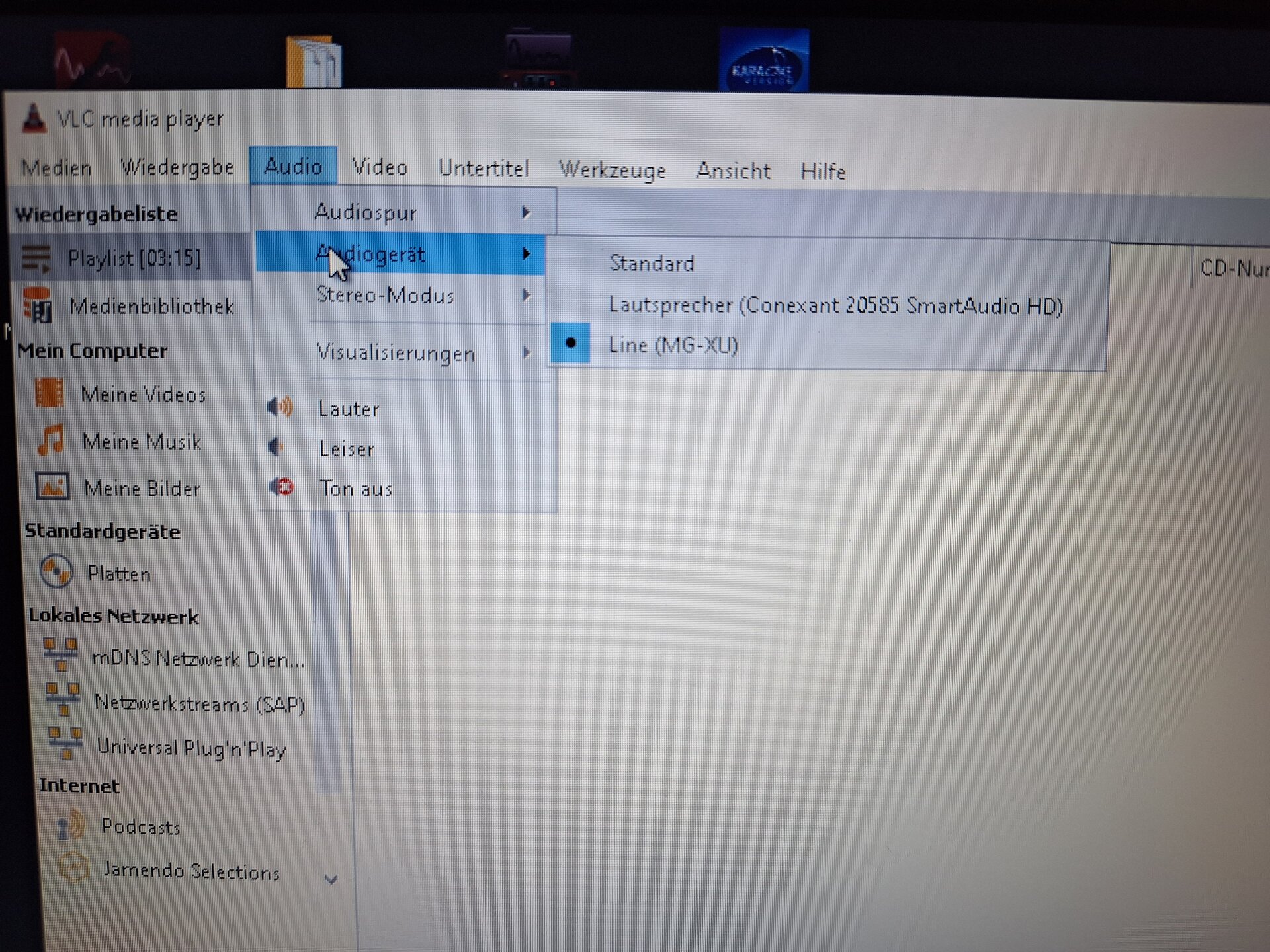1270x952 pixels.
Task: Select Playlist [03:15] in sidebar
Action: pos(134,258)
